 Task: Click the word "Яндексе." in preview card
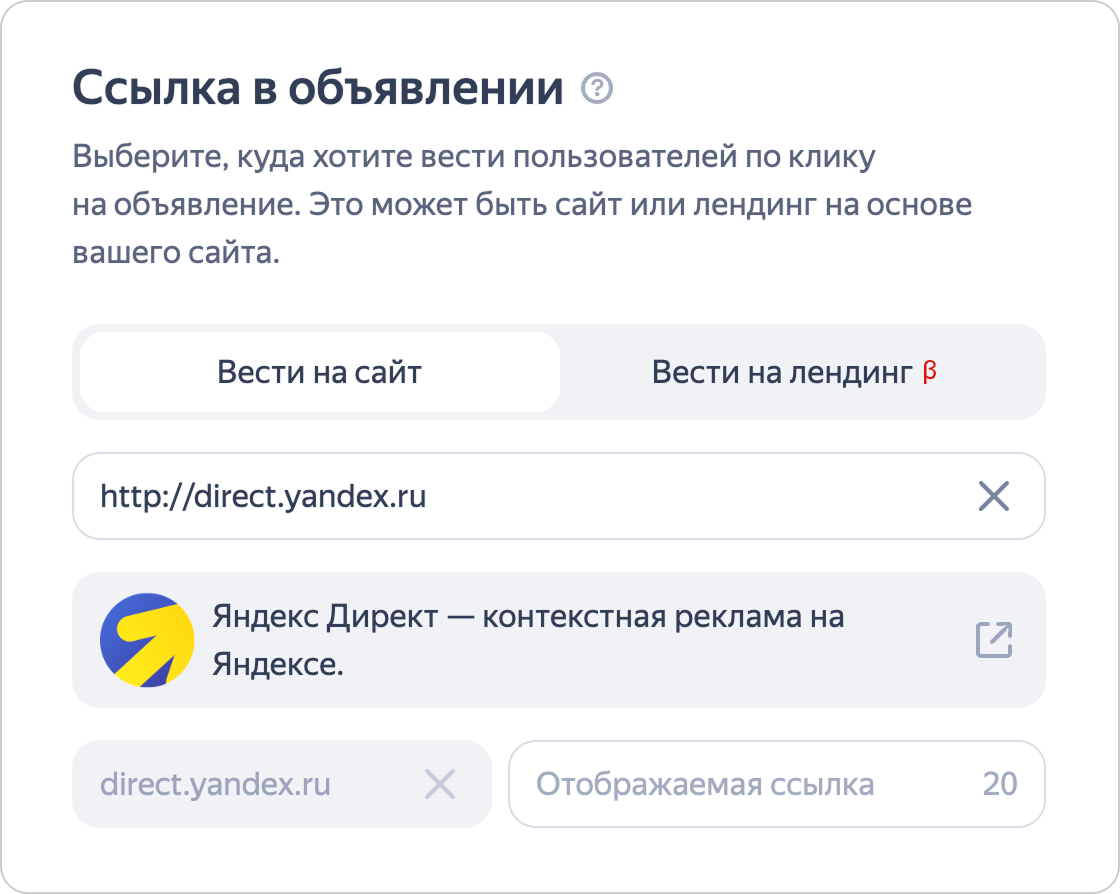click(278, 664)
